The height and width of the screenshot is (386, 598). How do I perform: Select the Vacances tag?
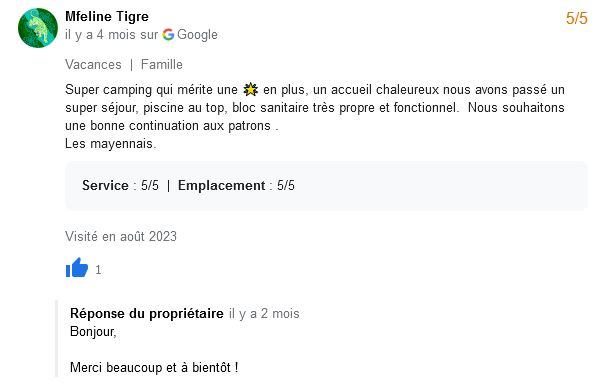pos(93,64)
